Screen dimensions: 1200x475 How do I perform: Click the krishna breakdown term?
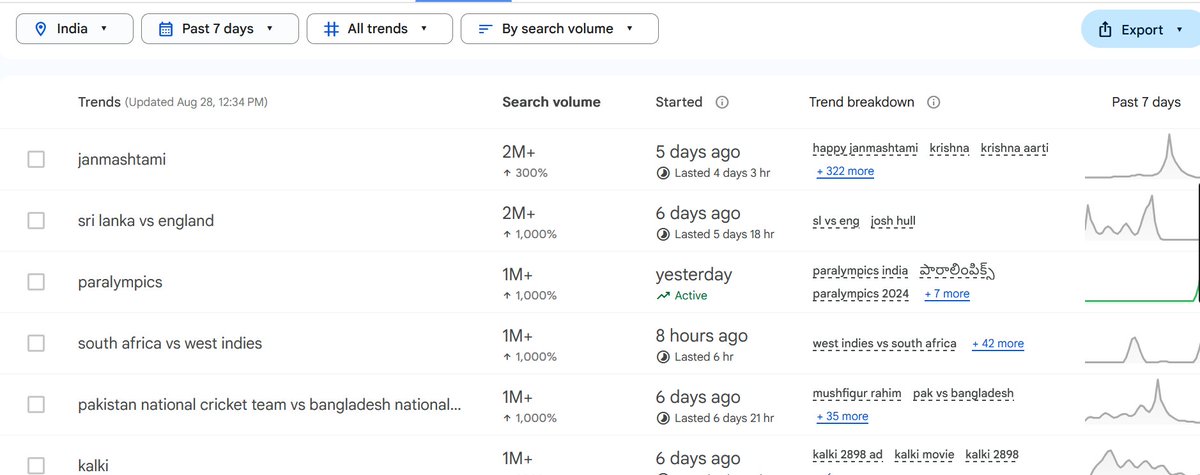[949, 148]
